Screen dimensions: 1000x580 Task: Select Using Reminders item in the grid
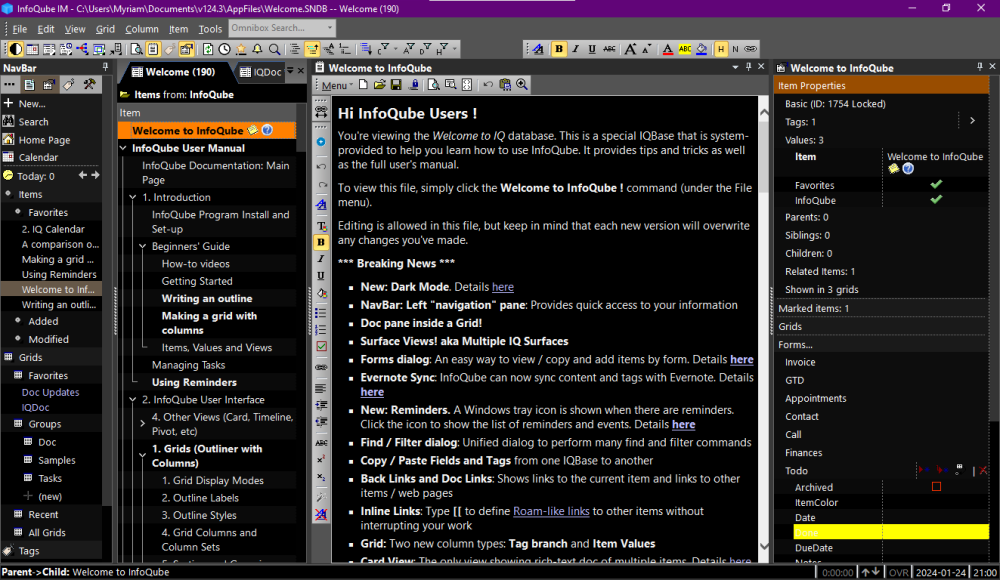tap(194, 382)
